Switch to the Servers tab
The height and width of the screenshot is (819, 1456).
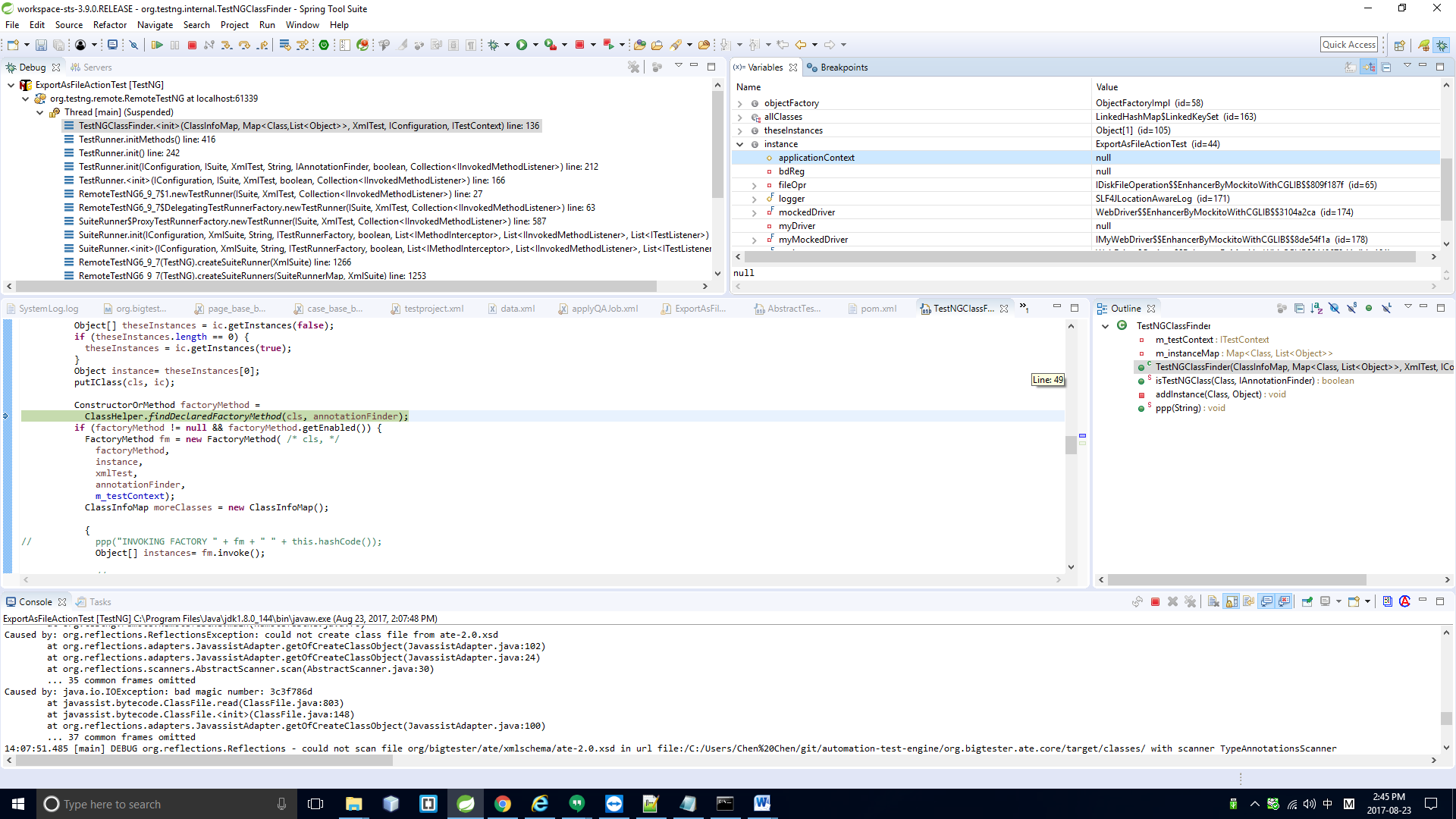coord(91,67)
